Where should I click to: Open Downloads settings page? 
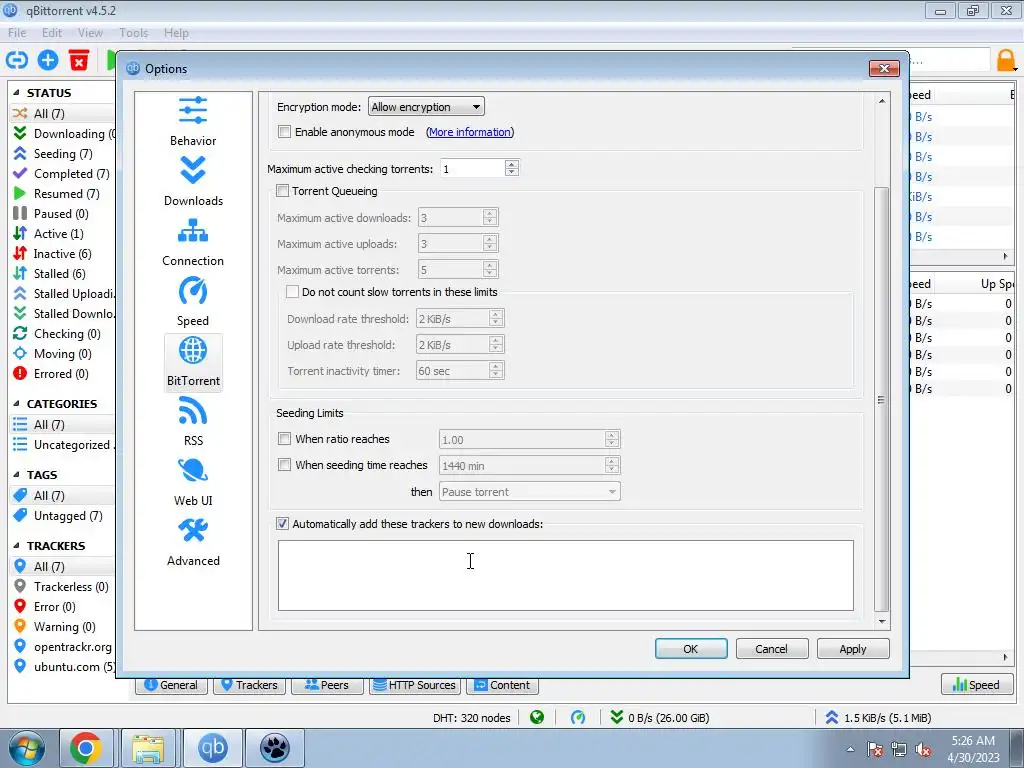[x=193, y=182]
